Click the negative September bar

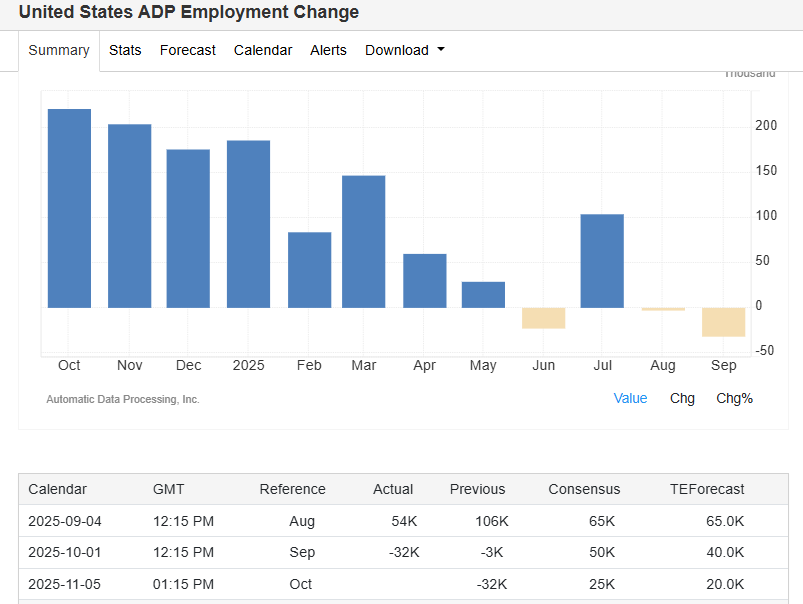click(x=723, y=322)
